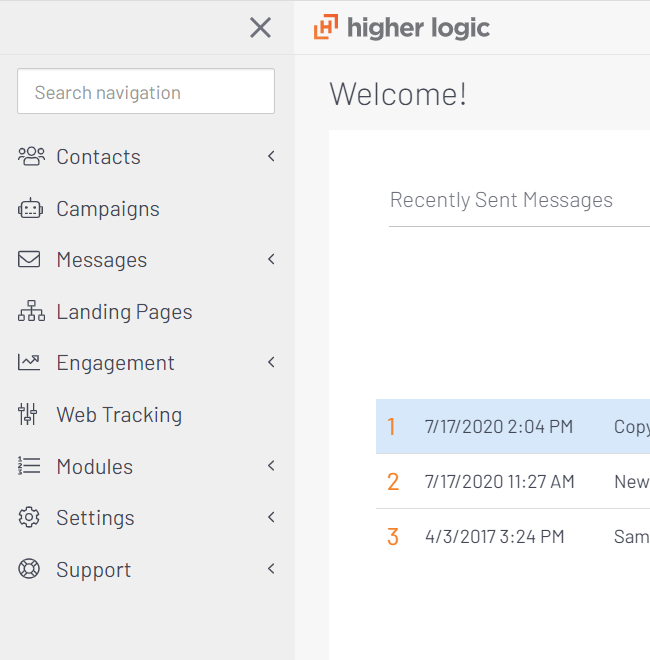Viewport: 650px width, 660px height.
Task: Click the Modules numbered list icon
Action: [x=29, y=466]
